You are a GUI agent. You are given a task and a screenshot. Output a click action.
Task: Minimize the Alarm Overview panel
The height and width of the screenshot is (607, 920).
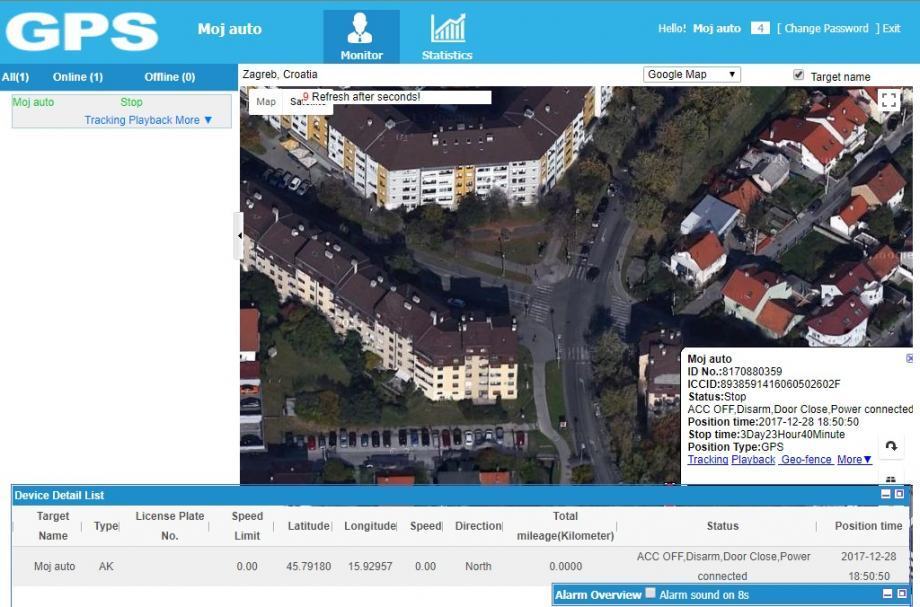point(887,594)
